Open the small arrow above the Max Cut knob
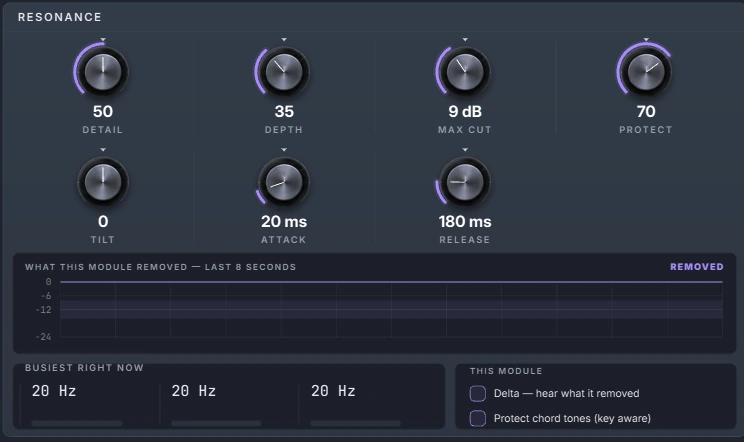This screenshot has width=744, height=442. 465,40
